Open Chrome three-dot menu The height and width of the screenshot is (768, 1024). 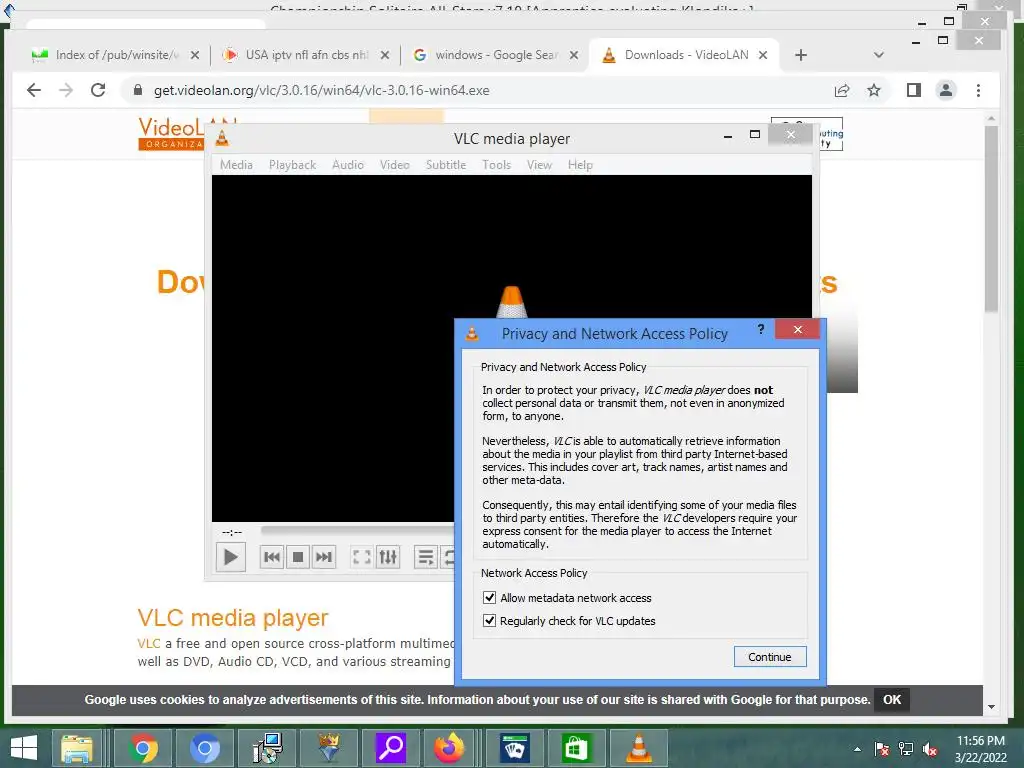(x=978, y=90)
